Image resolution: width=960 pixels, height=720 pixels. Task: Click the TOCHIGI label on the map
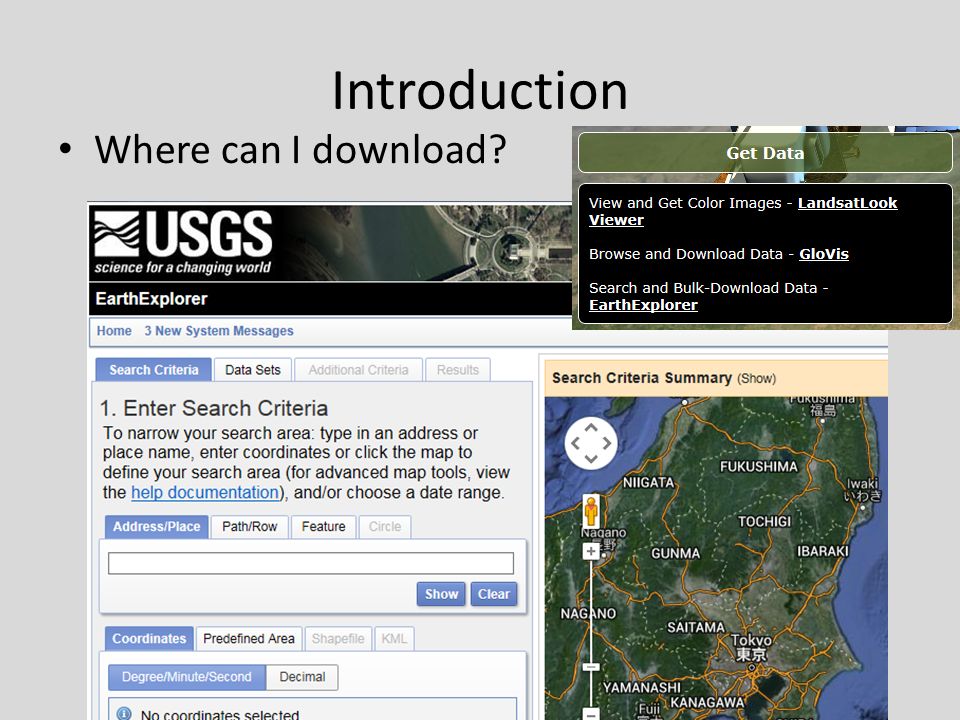coord(765,522)
